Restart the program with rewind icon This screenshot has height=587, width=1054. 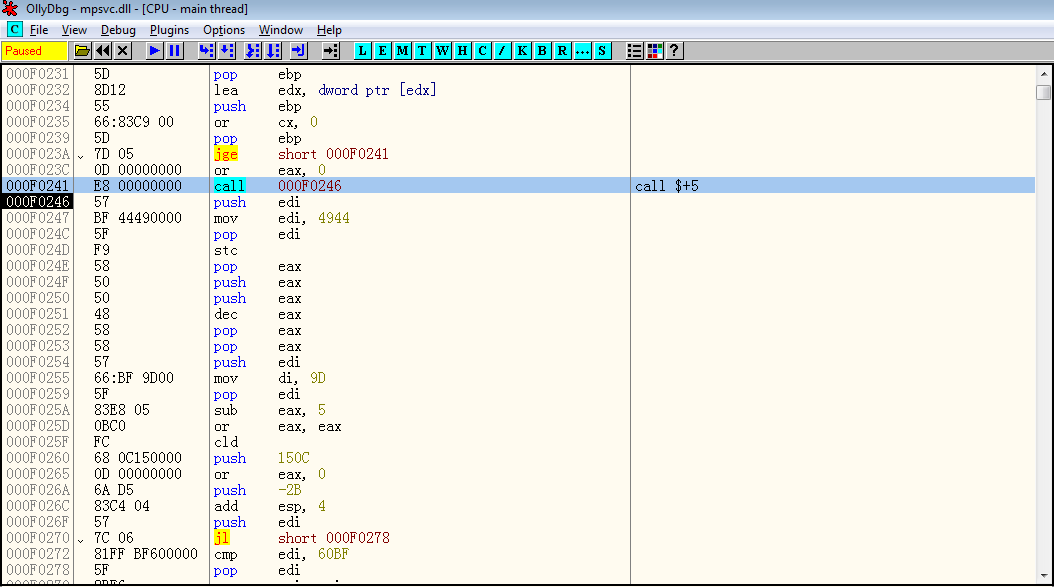pyautogui.click(x=103, y=50)
